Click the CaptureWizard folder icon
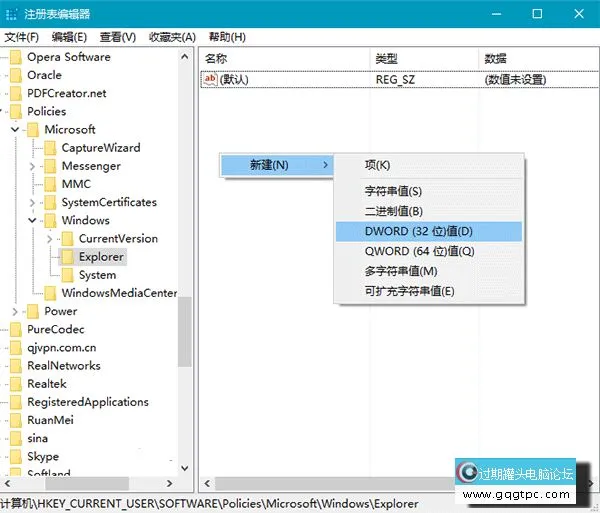600x513 pixels. (50, 148)
